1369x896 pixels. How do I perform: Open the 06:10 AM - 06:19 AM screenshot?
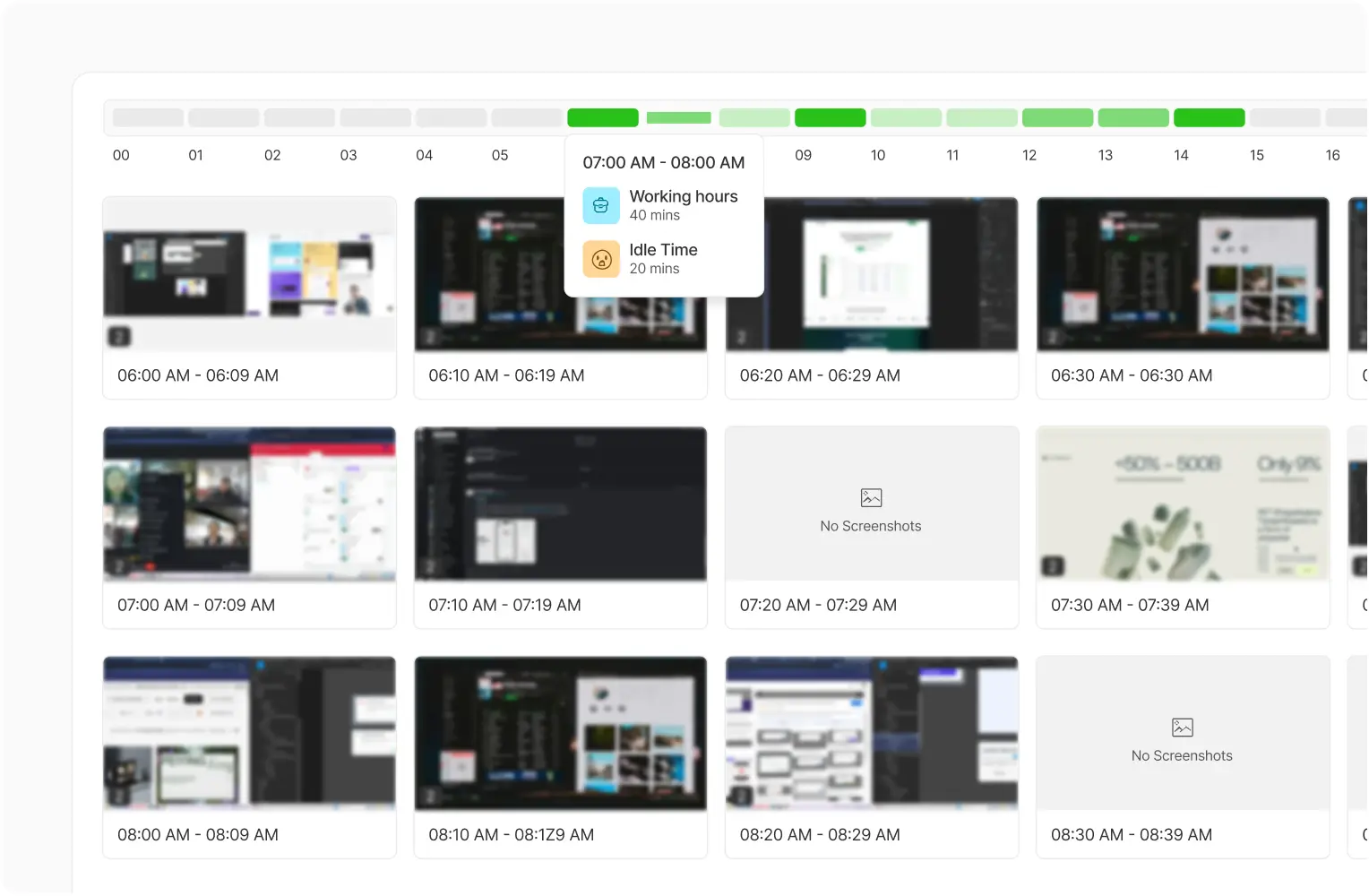point(561,274)
